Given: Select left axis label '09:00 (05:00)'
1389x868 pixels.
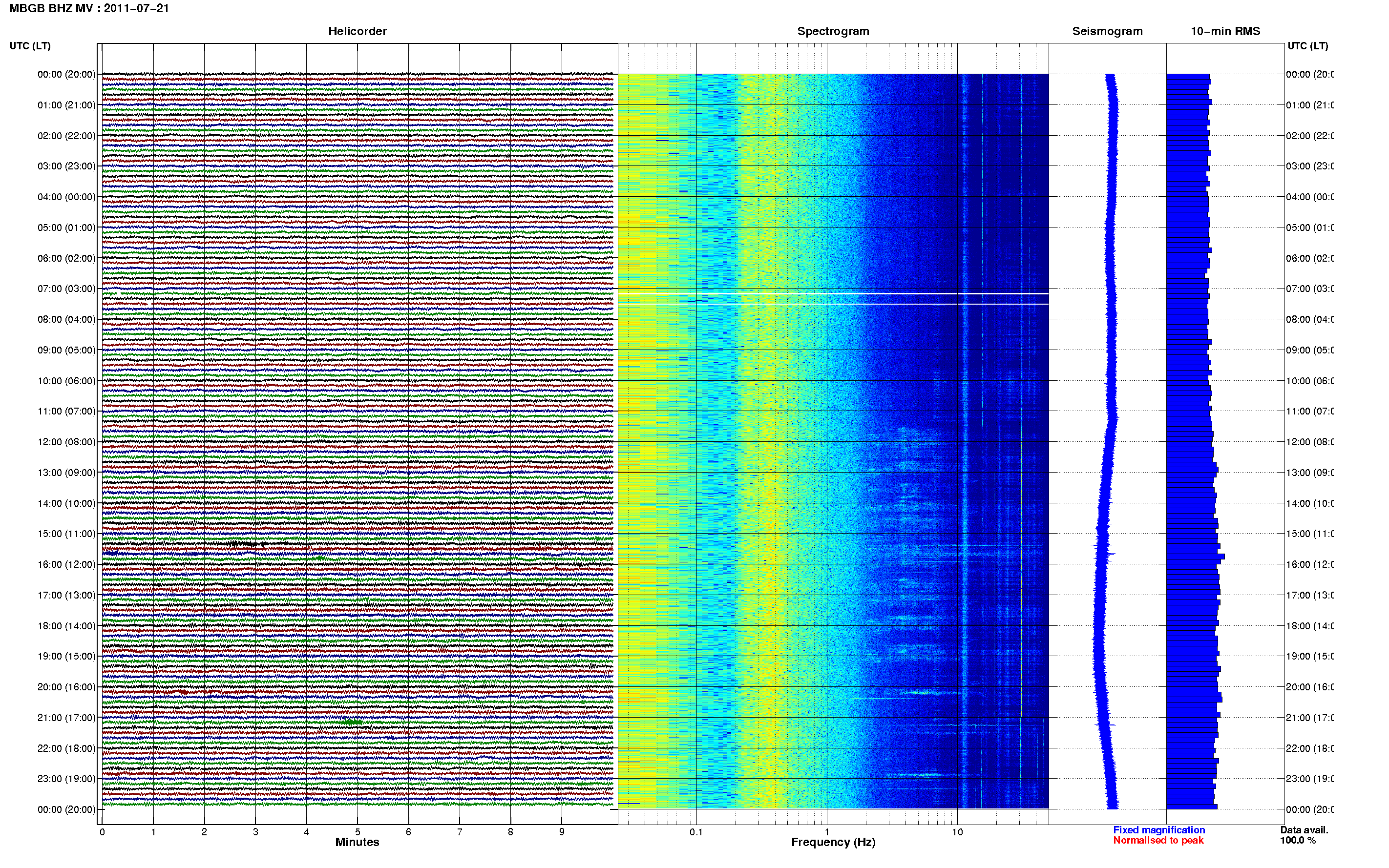Looking at the screenshot, I should coord(66,350).
